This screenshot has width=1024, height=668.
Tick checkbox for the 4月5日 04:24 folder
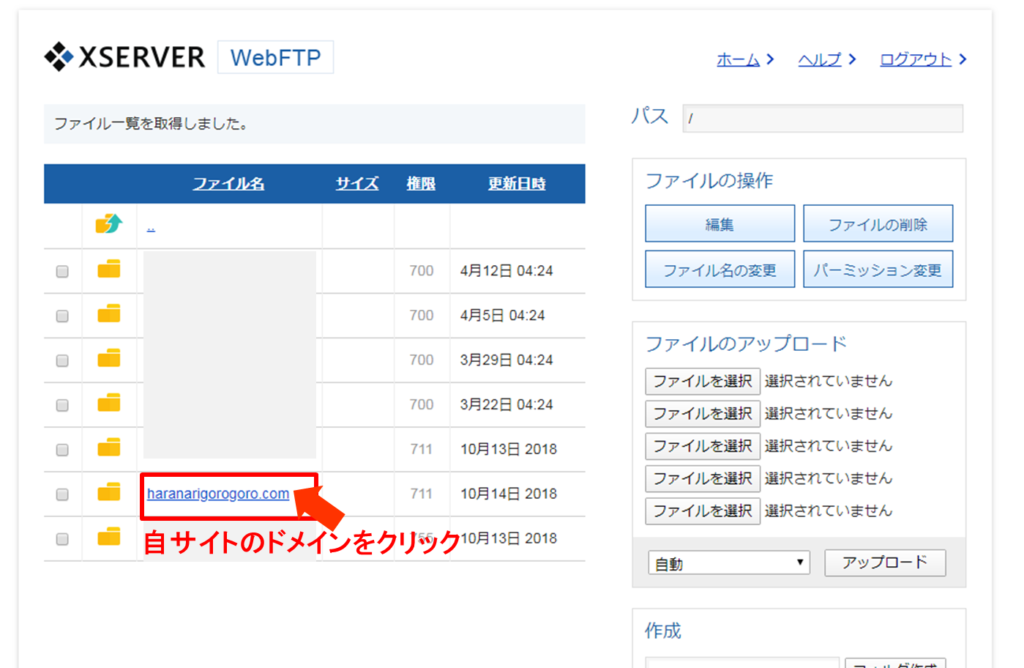pos(62,316)
